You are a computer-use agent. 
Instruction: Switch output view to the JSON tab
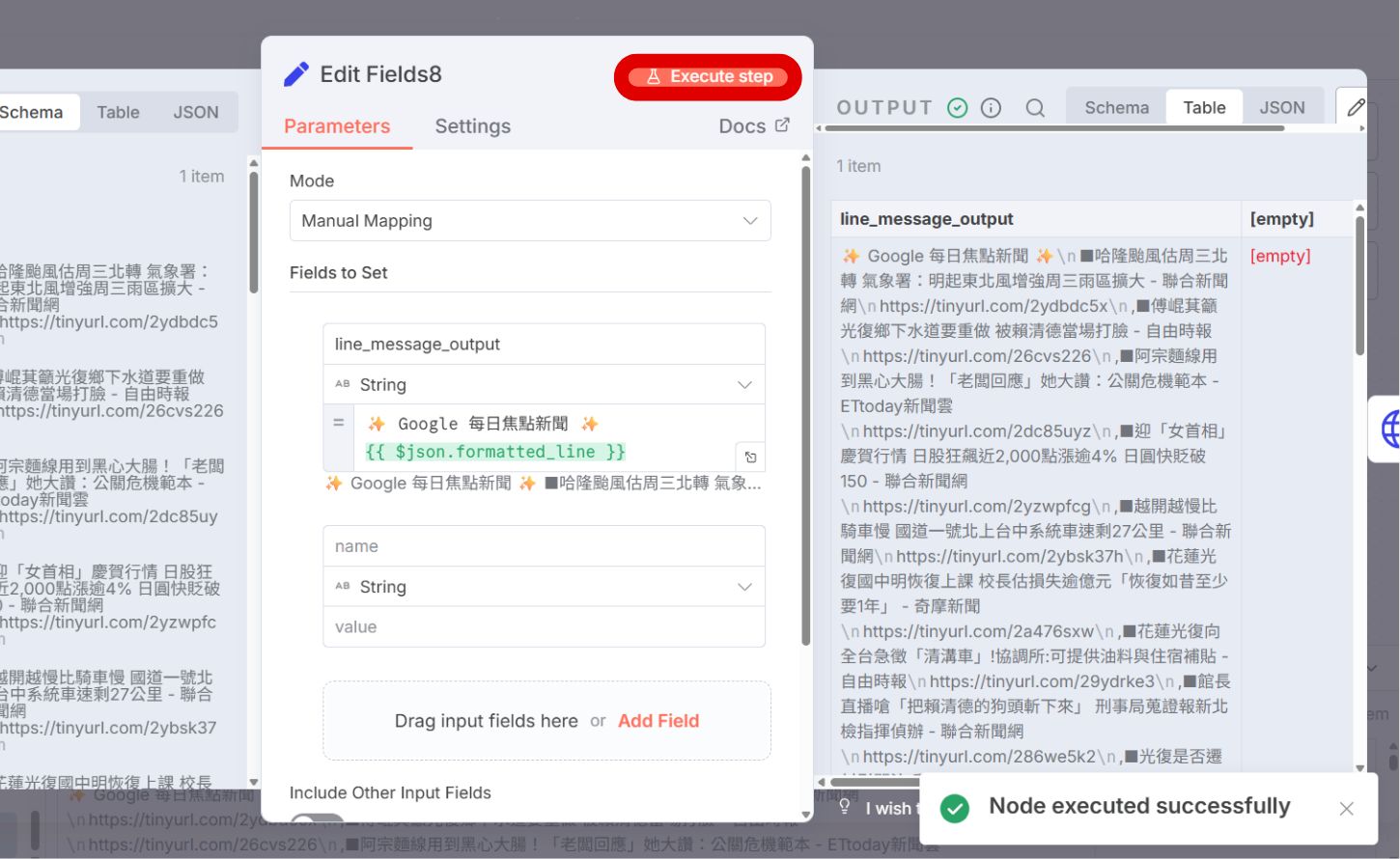(1283, 106)
